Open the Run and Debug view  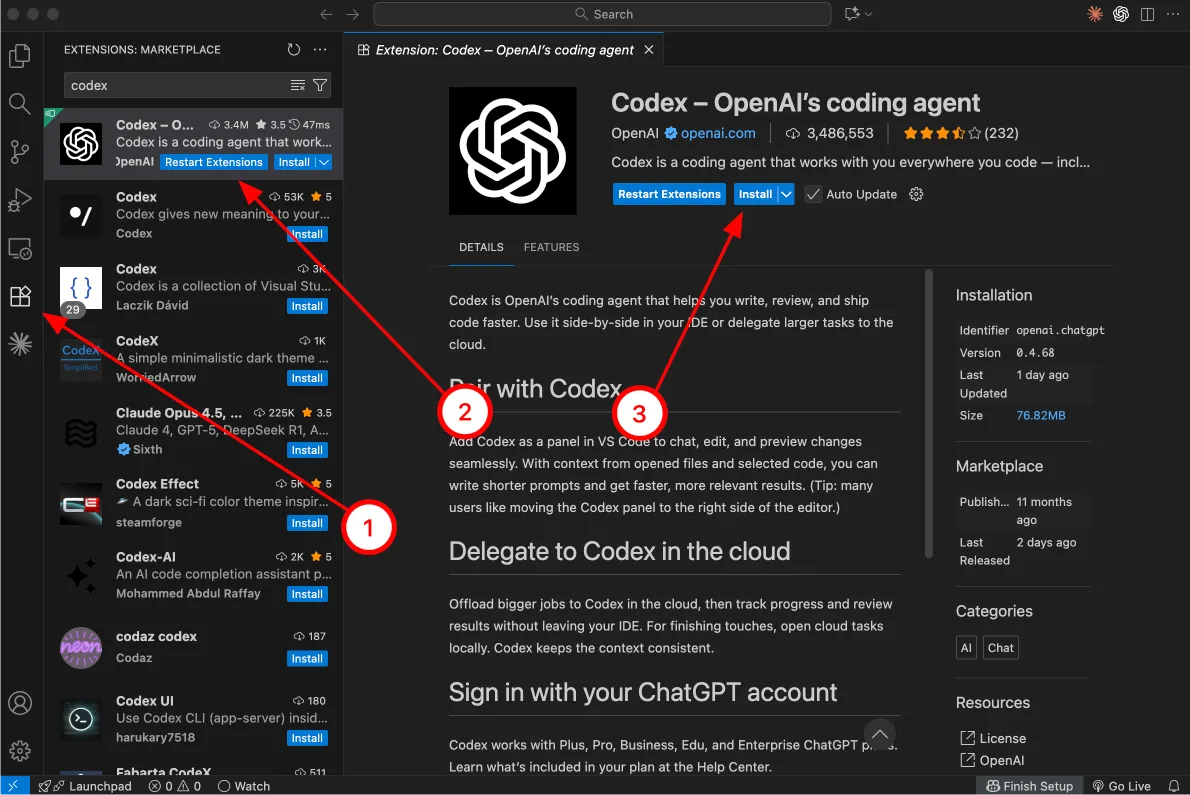(x=20, y=200)
